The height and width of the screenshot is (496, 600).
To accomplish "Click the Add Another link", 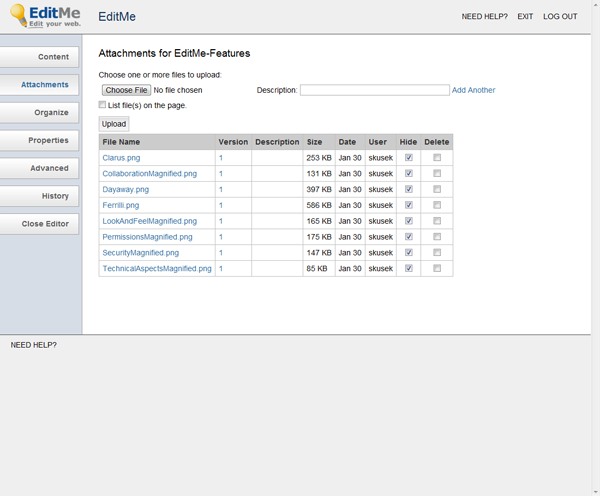I will [x=473, y=90].
